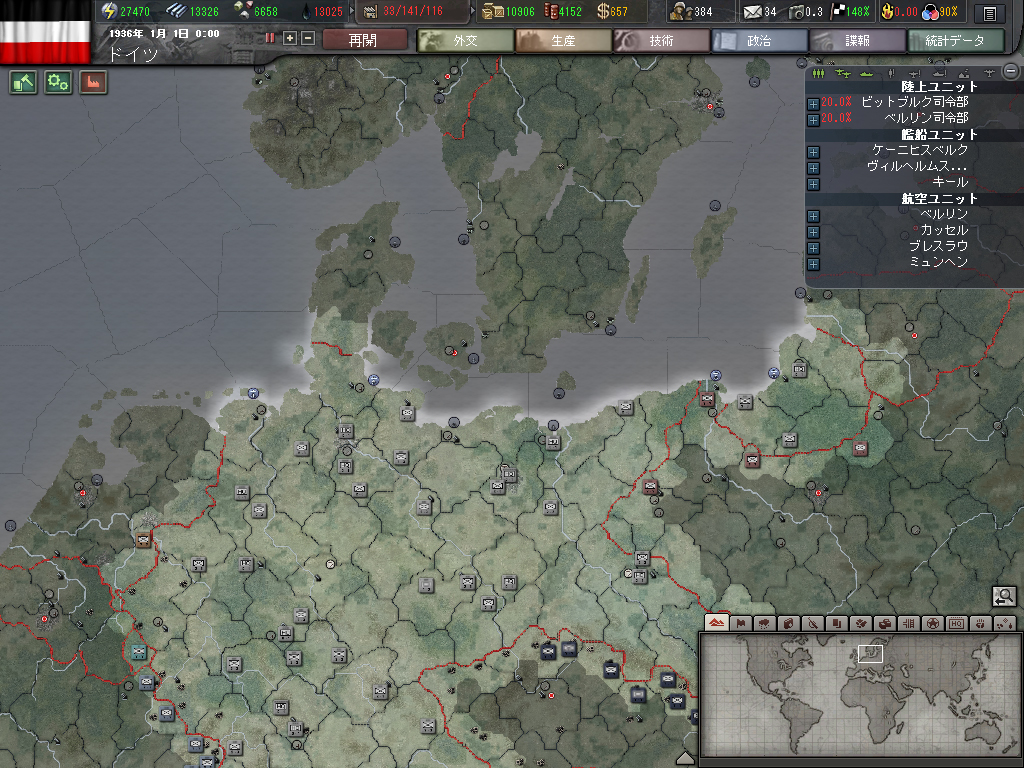
Task: Click the national unity flag icon
Action: click(x=837, y=11)
